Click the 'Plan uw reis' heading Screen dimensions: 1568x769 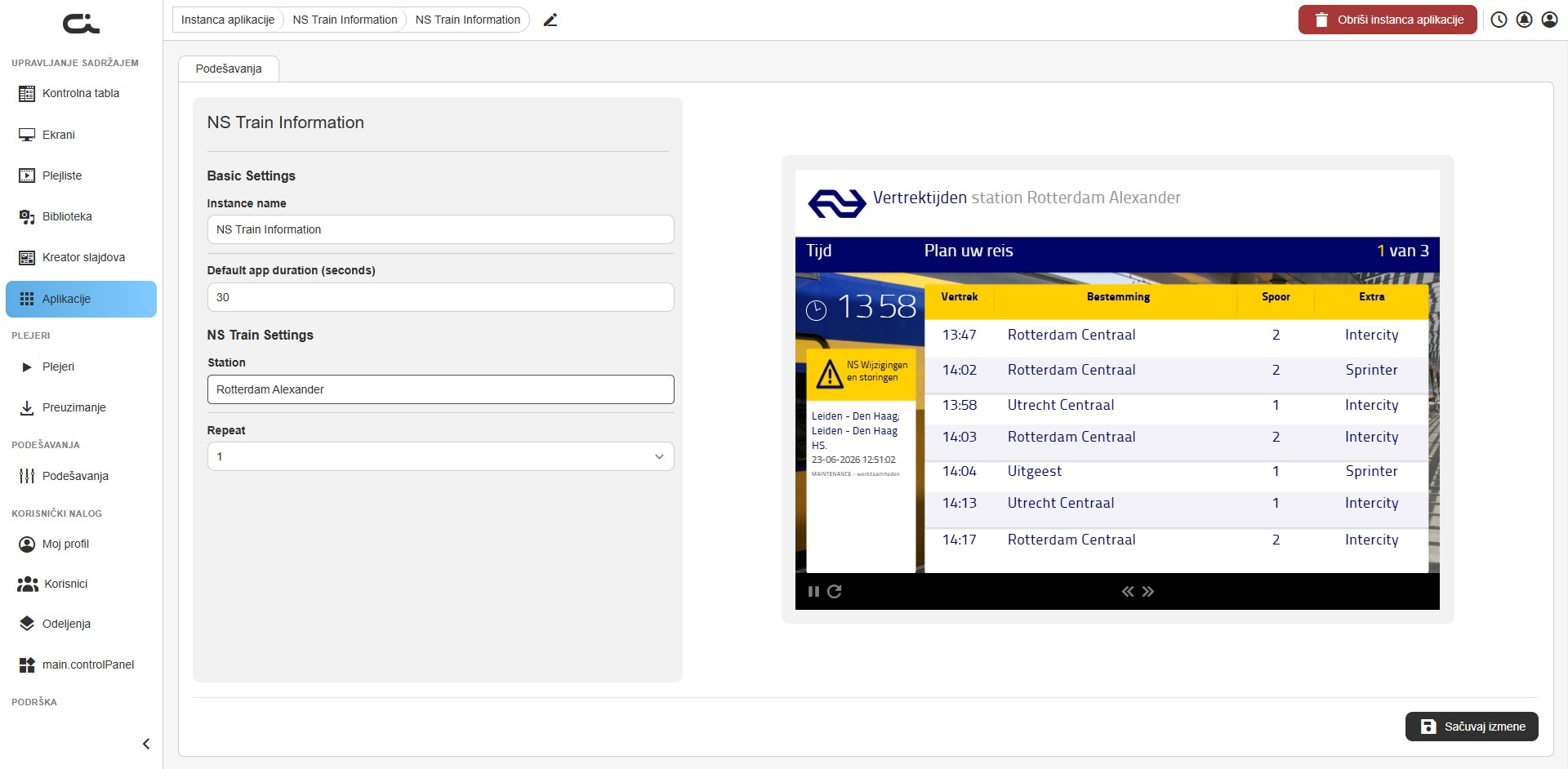[969, 251]
